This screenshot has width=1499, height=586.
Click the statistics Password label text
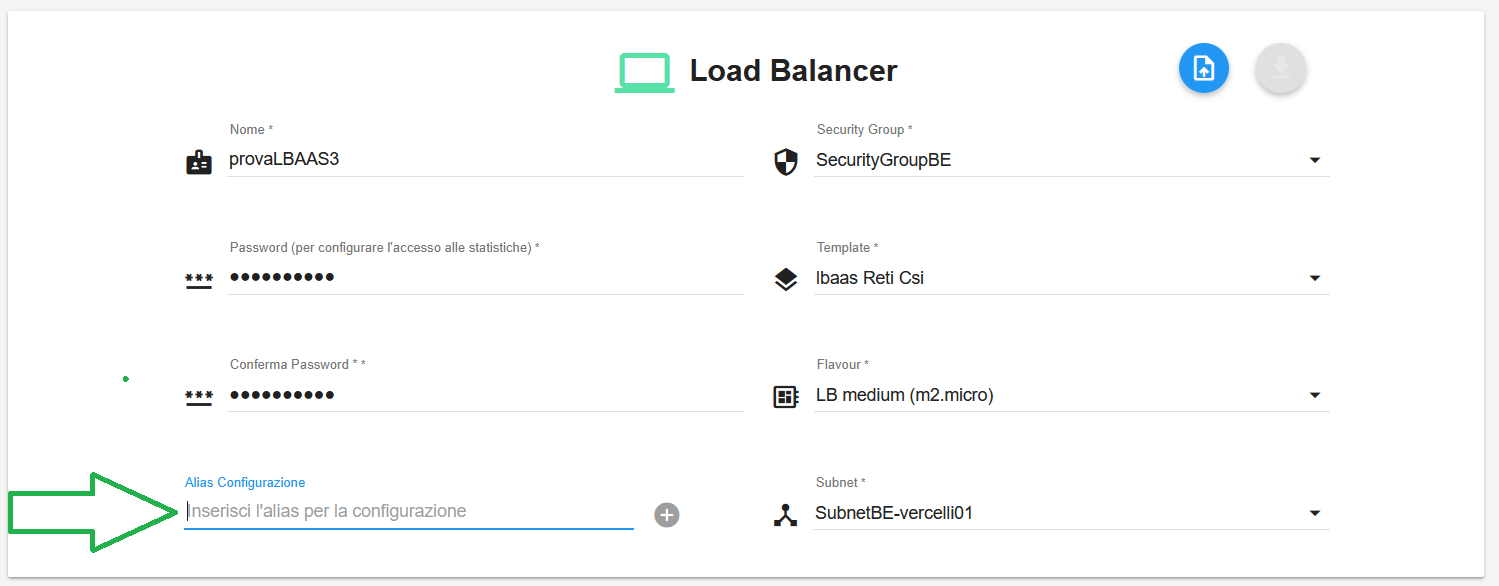[x=384, y=248]
